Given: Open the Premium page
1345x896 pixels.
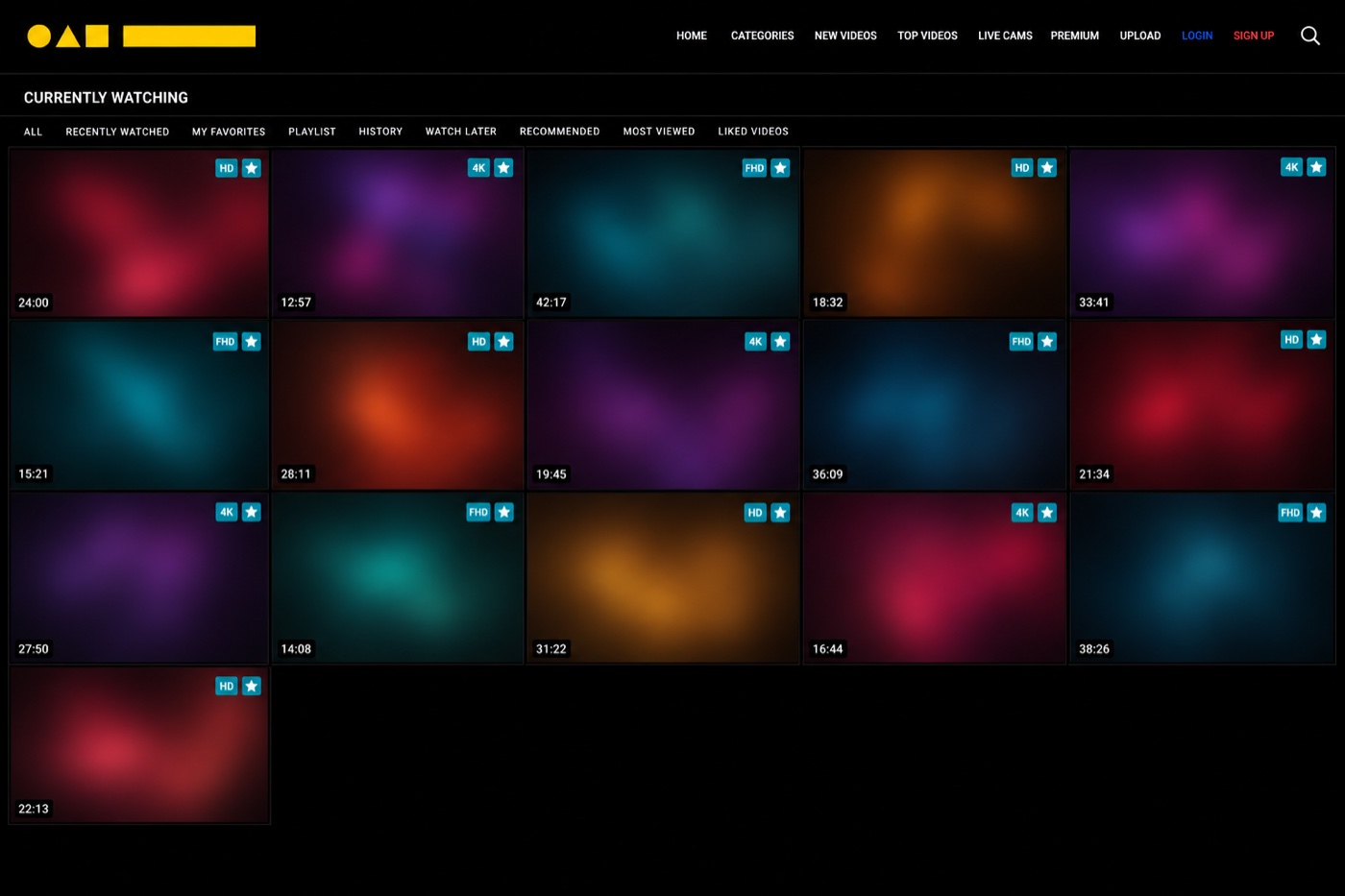Looking at the screenshot, I should coord(1075,36).
